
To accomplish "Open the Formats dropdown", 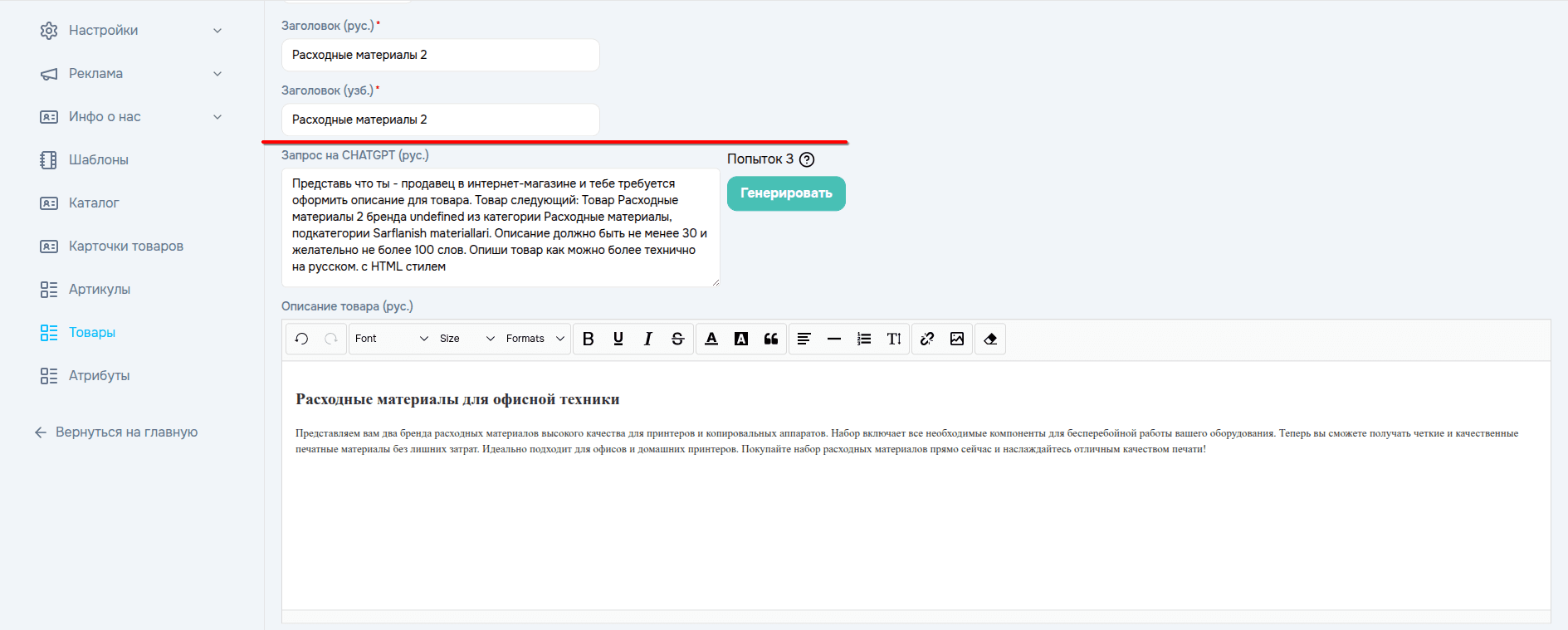I will pos(535,339).
